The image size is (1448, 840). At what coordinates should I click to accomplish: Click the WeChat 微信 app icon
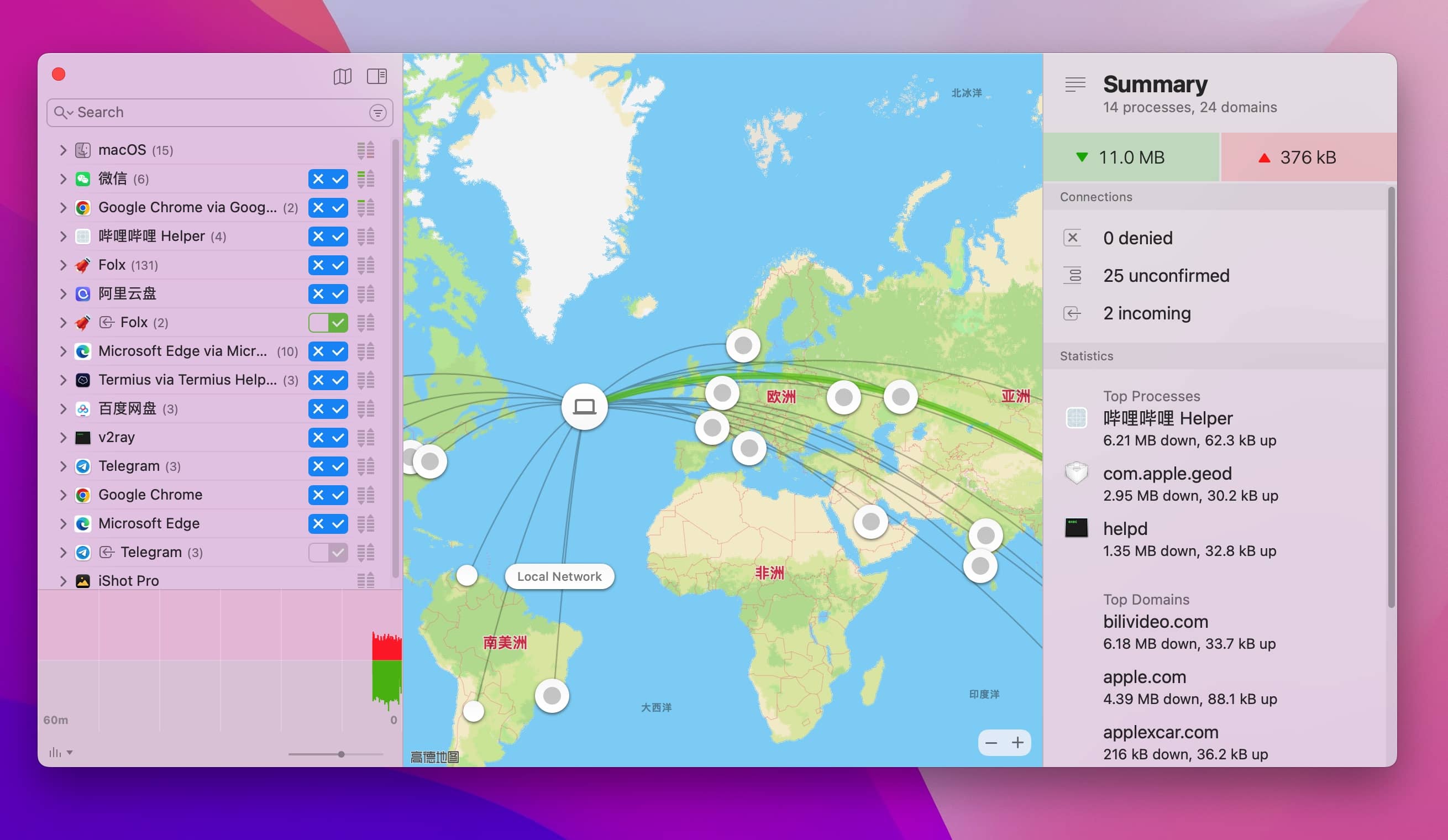pyautogui.click(x=83, y=179)
